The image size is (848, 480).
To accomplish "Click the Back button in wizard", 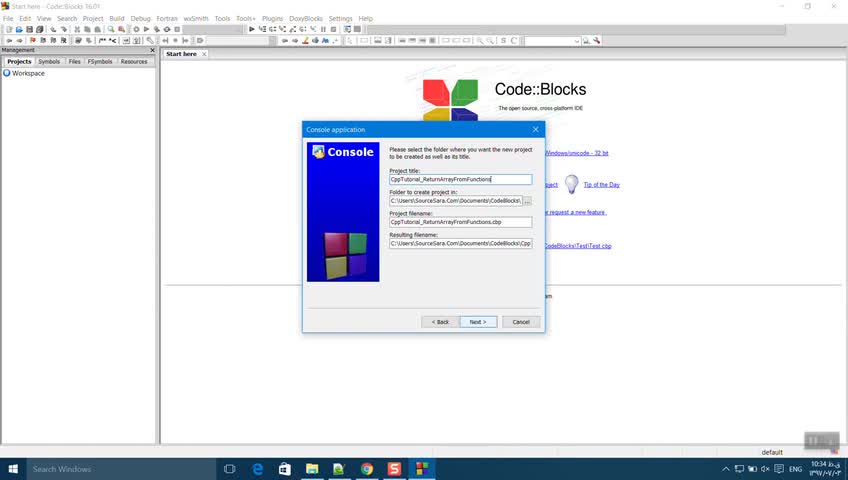I will 440,322.
